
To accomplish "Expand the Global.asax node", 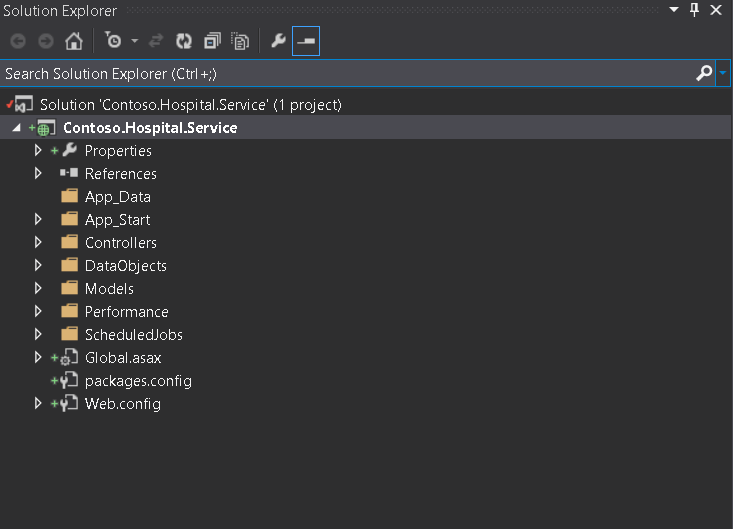I will point(38,357).
